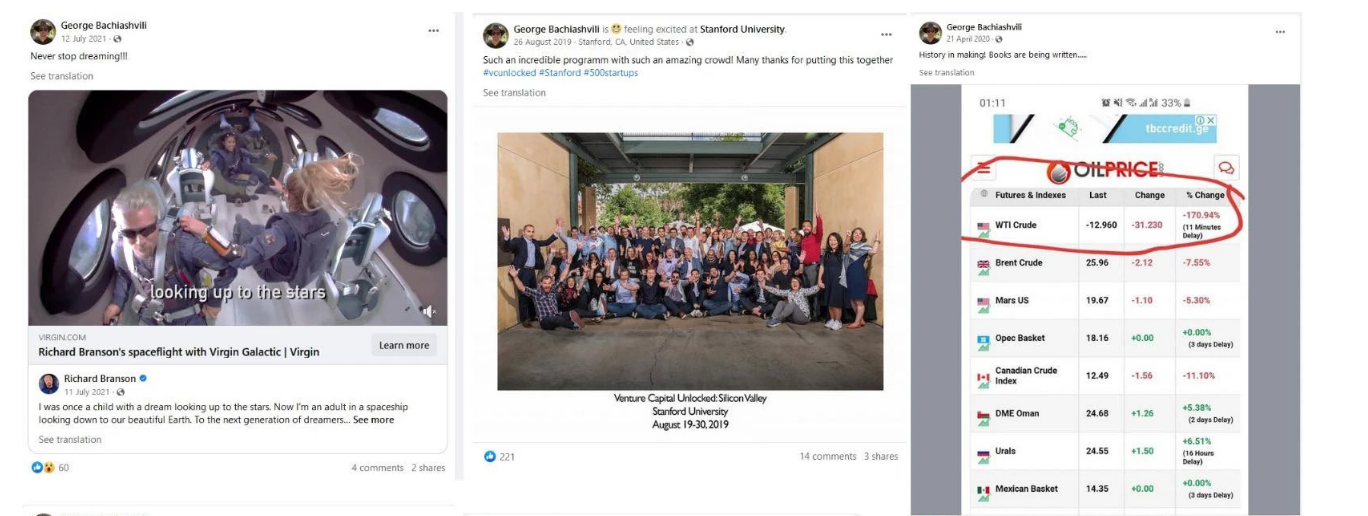The height and width of the screenshot is (516, 1368).
Task: Open options menu on Never stop dreaming post
Action: click(433, 31)
